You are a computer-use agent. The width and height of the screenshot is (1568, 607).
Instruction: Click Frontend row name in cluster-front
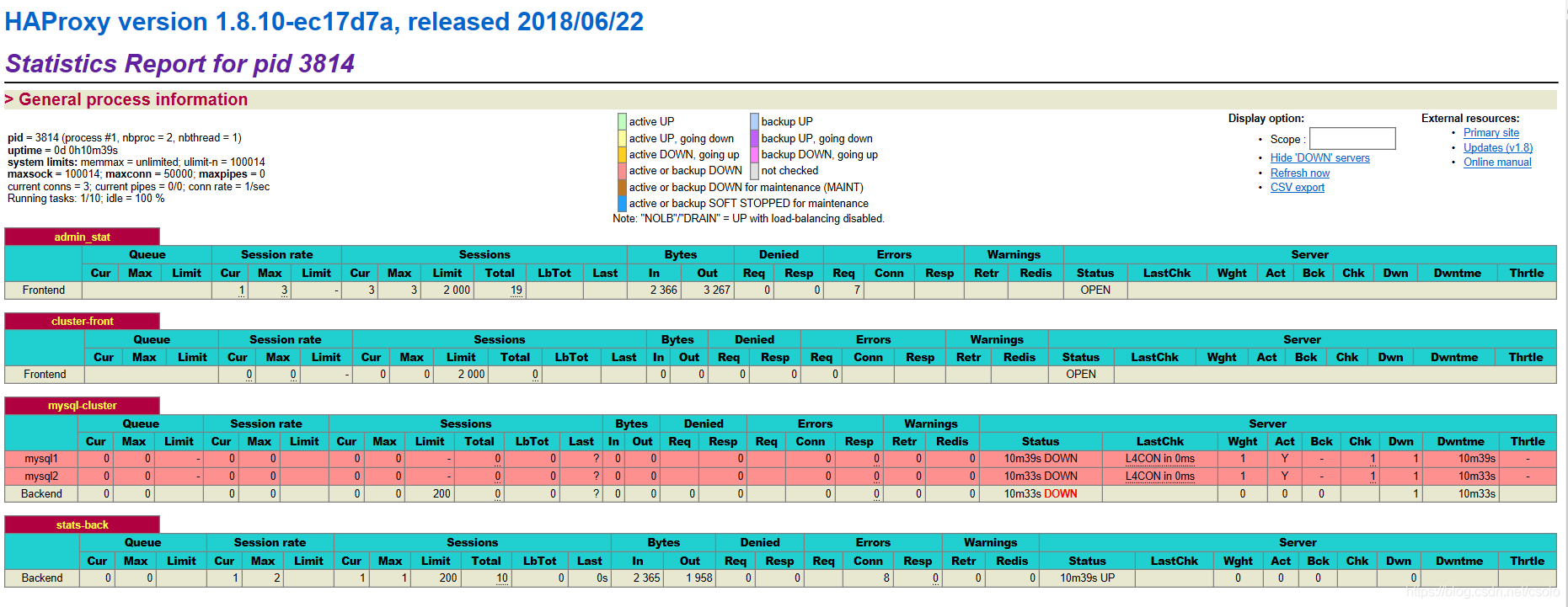point(45,374)
